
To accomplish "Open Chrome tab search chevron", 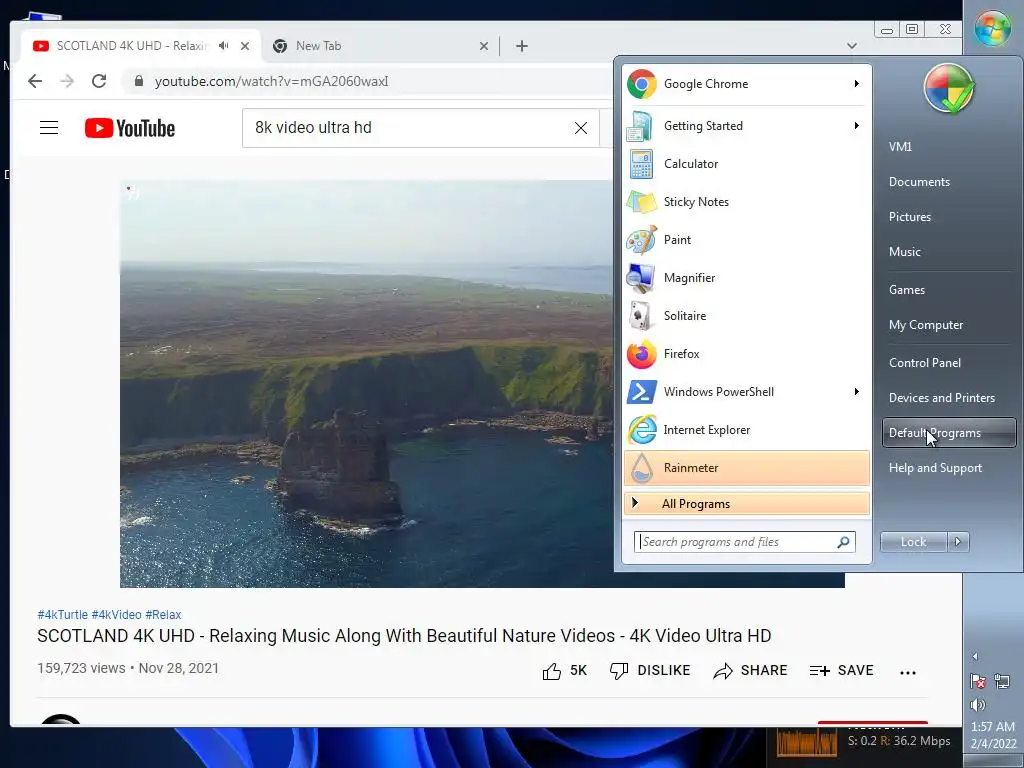I will 852,46.
